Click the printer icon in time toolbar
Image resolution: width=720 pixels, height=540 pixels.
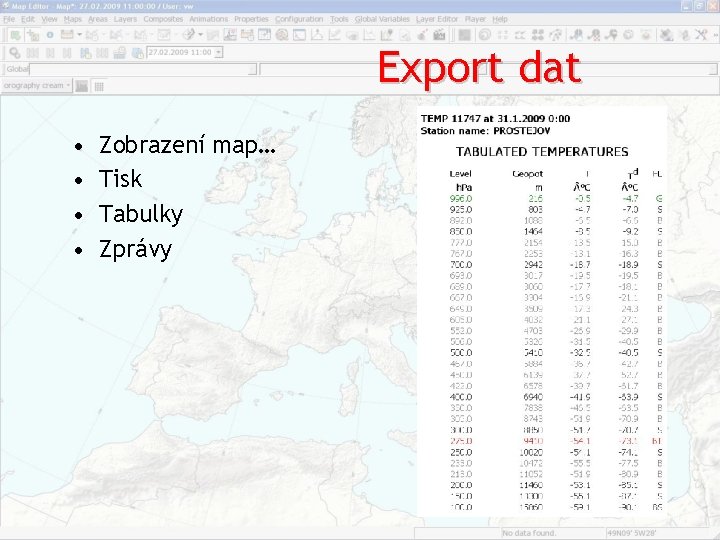point(119,53)
